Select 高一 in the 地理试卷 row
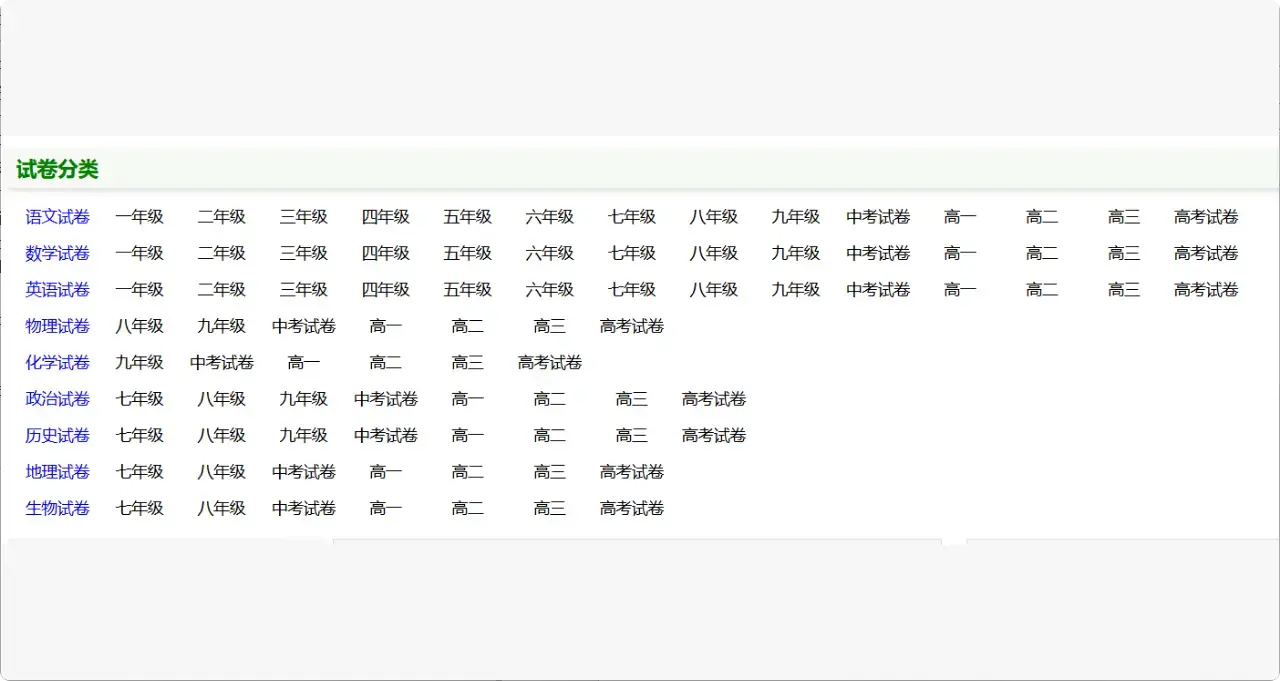This screenshot has height=681, width=1280. 385,471
